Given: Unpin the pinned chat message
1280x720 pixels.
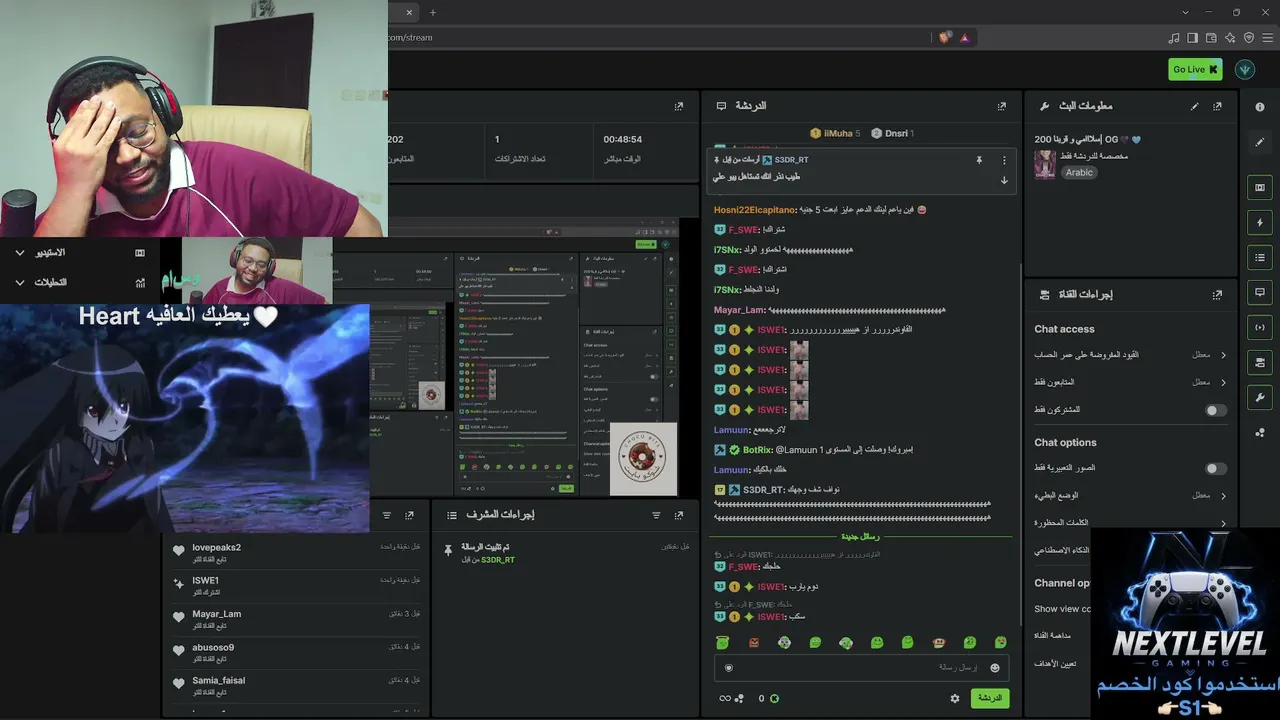Looking at the screenshot, I should click(979, 160).
